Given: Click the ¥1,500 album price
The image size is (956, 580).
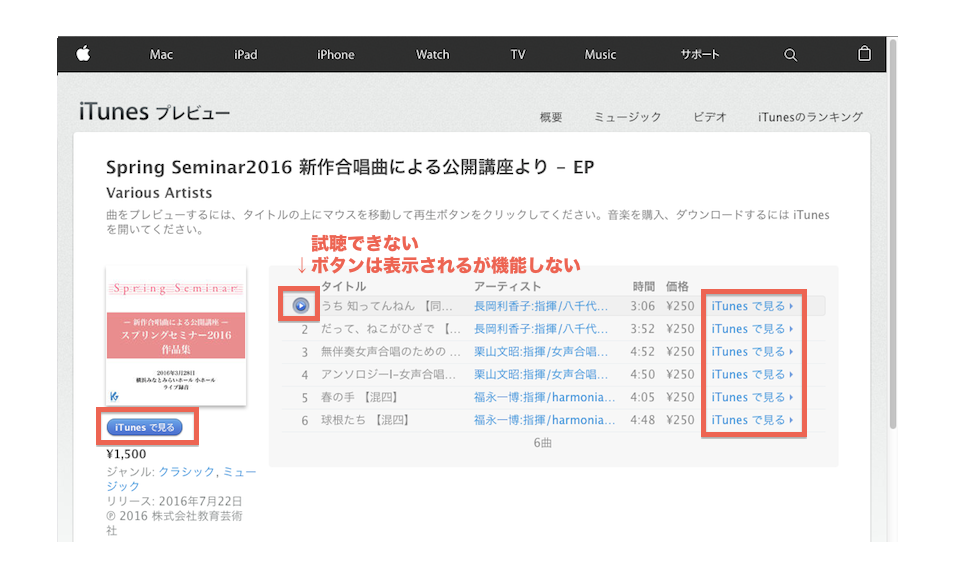Looking at the screenshot, I should [x=126, y=454].
